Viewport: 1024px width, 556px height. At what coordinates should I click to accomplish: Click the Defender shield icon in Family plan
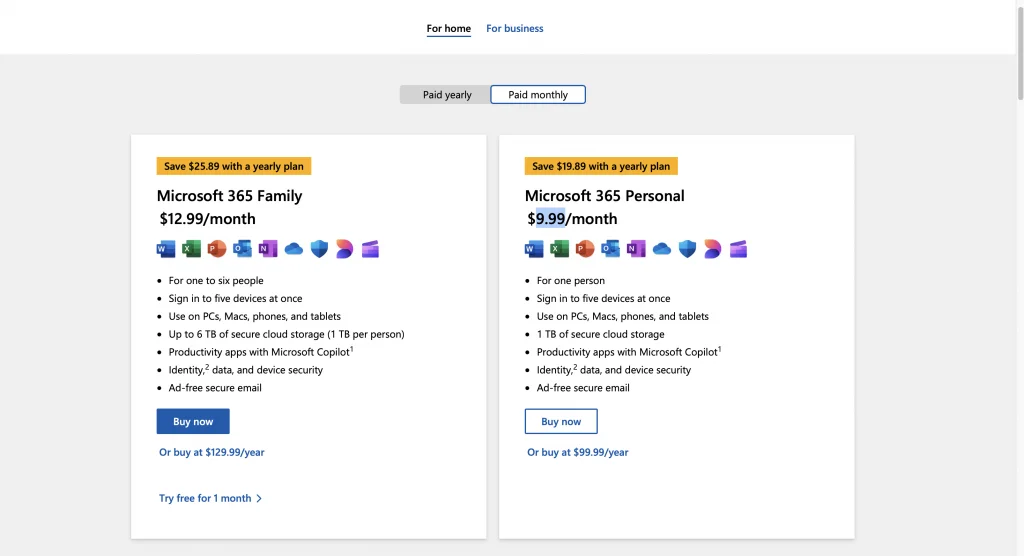(x=319, y=249)
